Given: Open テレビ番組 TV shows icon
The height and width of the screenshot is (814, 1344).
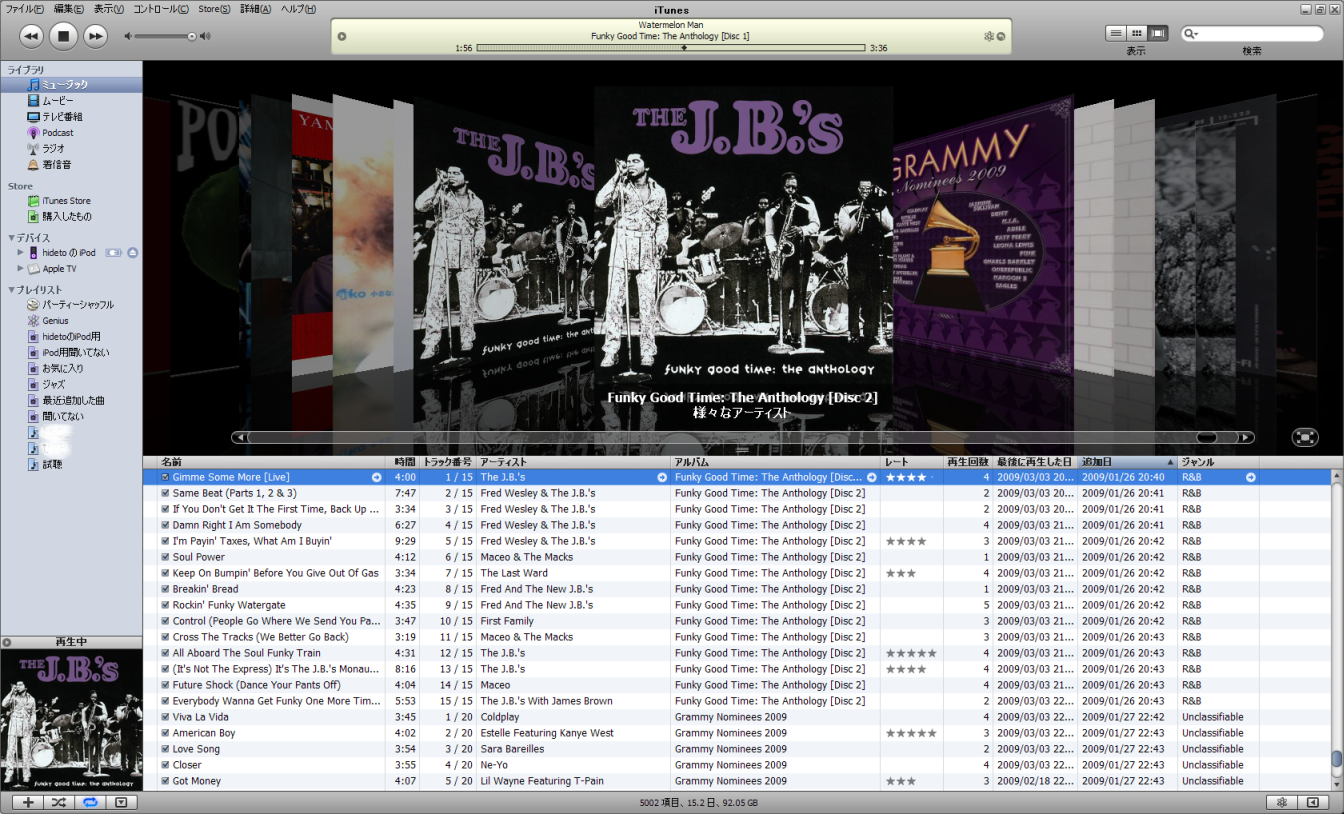Looking at the screenshot, I should [34, 117].
